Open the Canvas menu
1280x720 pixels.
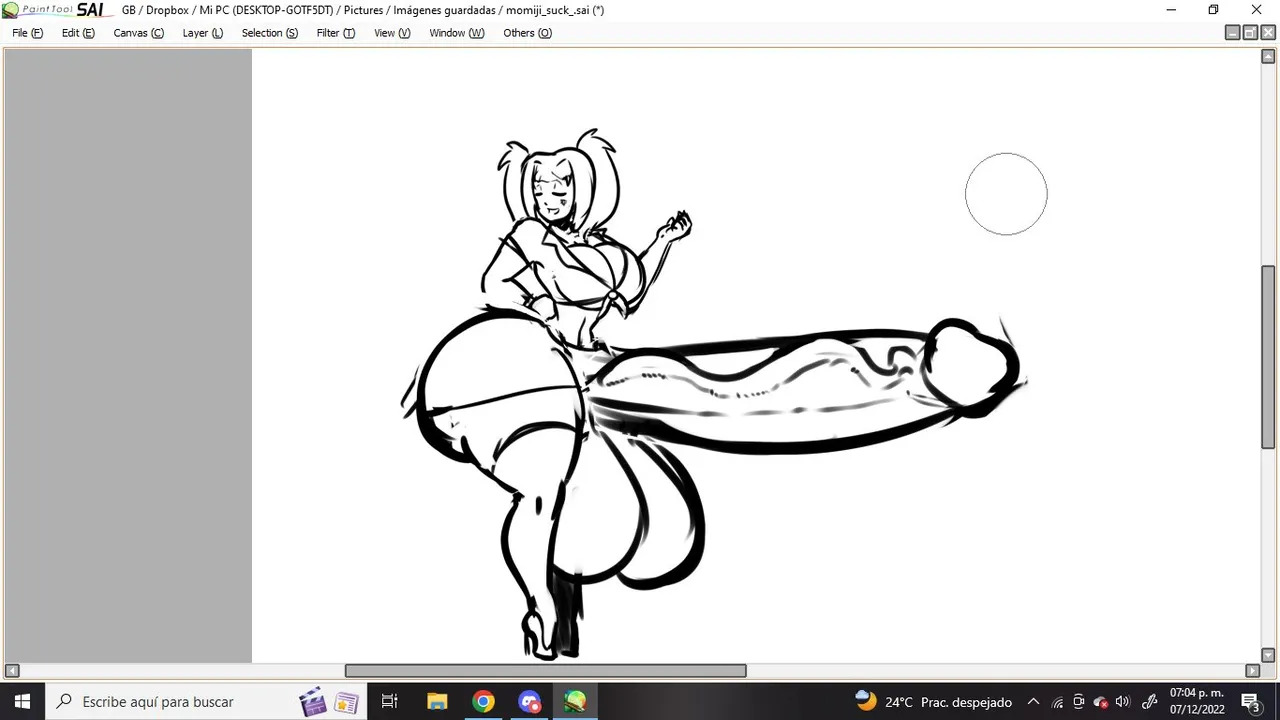pos(138,33)
